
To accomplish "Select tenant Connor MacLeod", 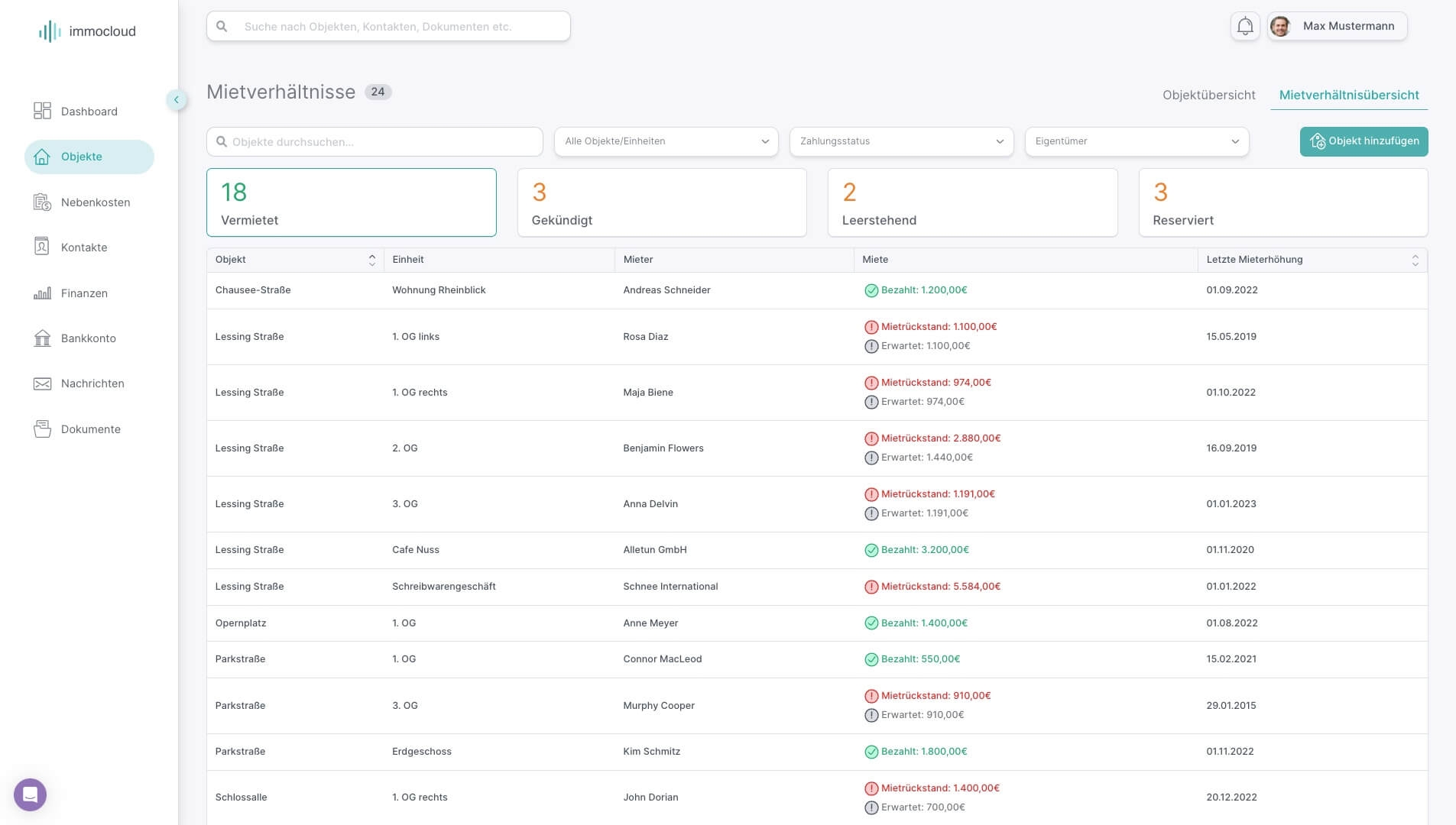I will click(x=663, y=659).
